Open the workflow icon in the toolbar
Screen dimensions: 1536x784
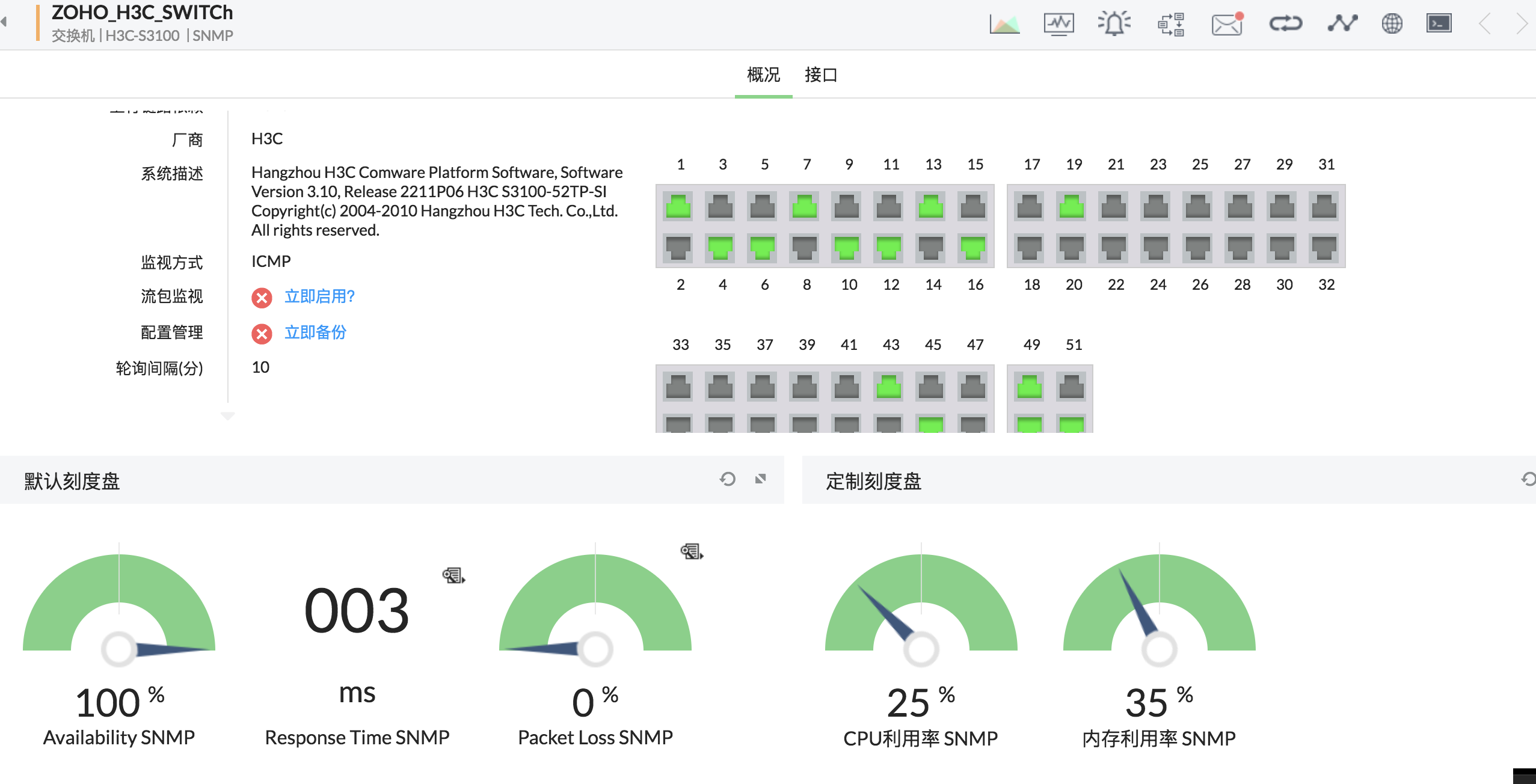click(x=1171, y=24)
